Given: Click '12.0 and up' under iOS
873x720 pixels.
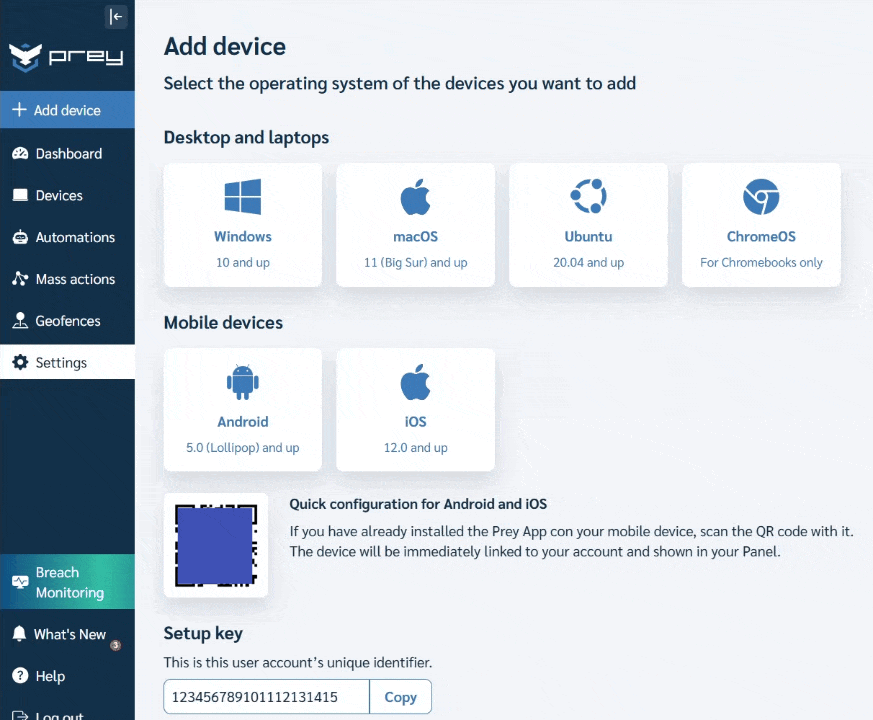Looking at the screenshot, I should click(x=415, y=448).
